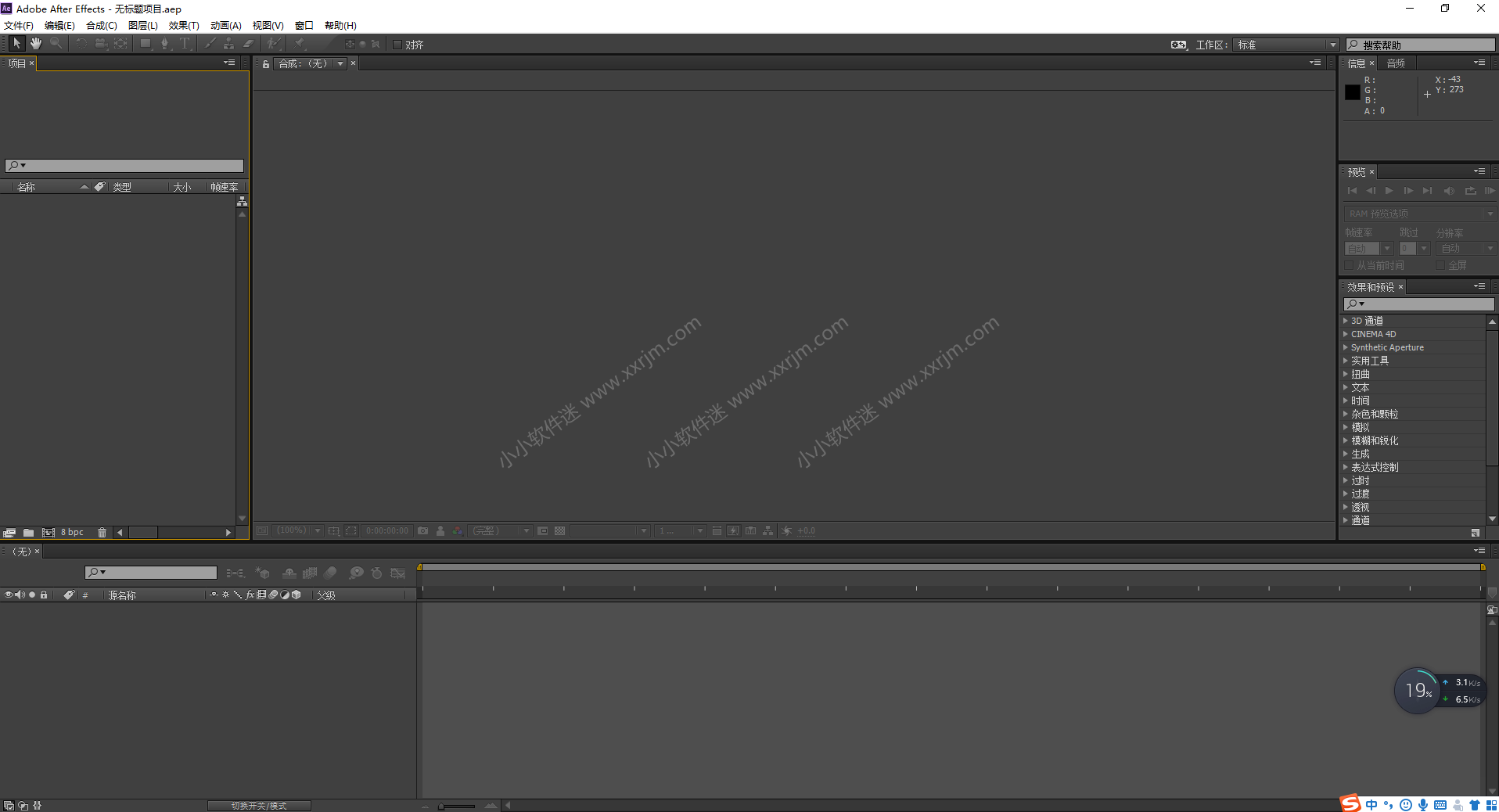This screenshot has width=1499, height=812.
Task: Select the Pen tool
Action: 165,44
